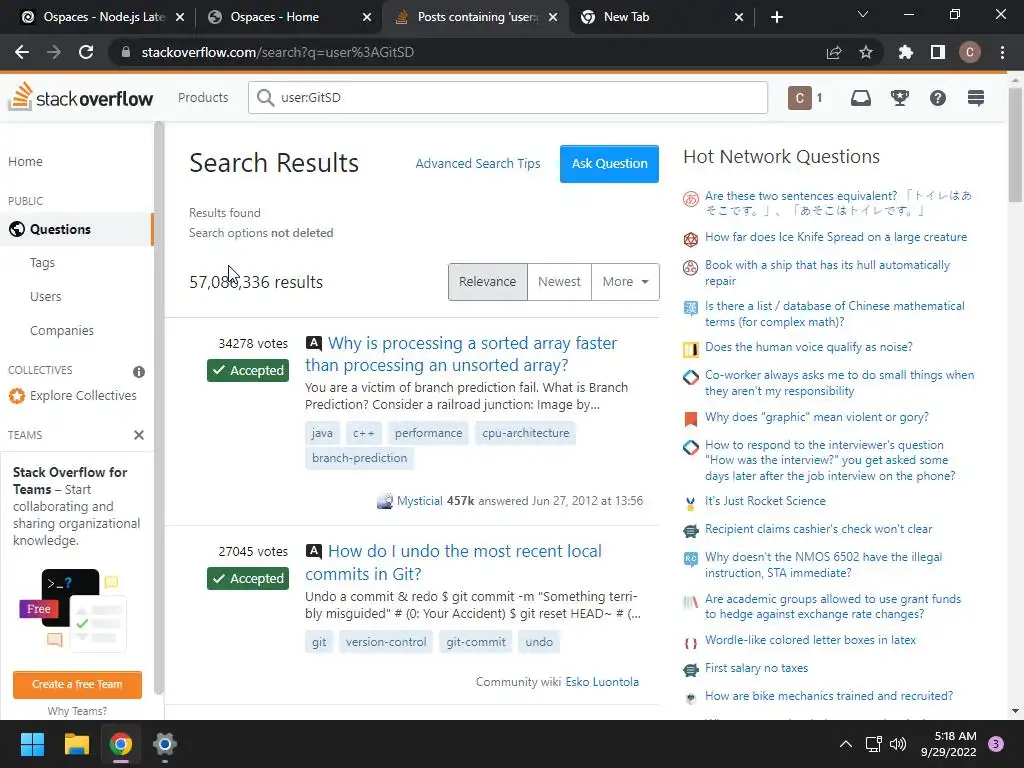Click the Collectives info icon
This screenshot has width=1024, height=768.
click(138, 372)
